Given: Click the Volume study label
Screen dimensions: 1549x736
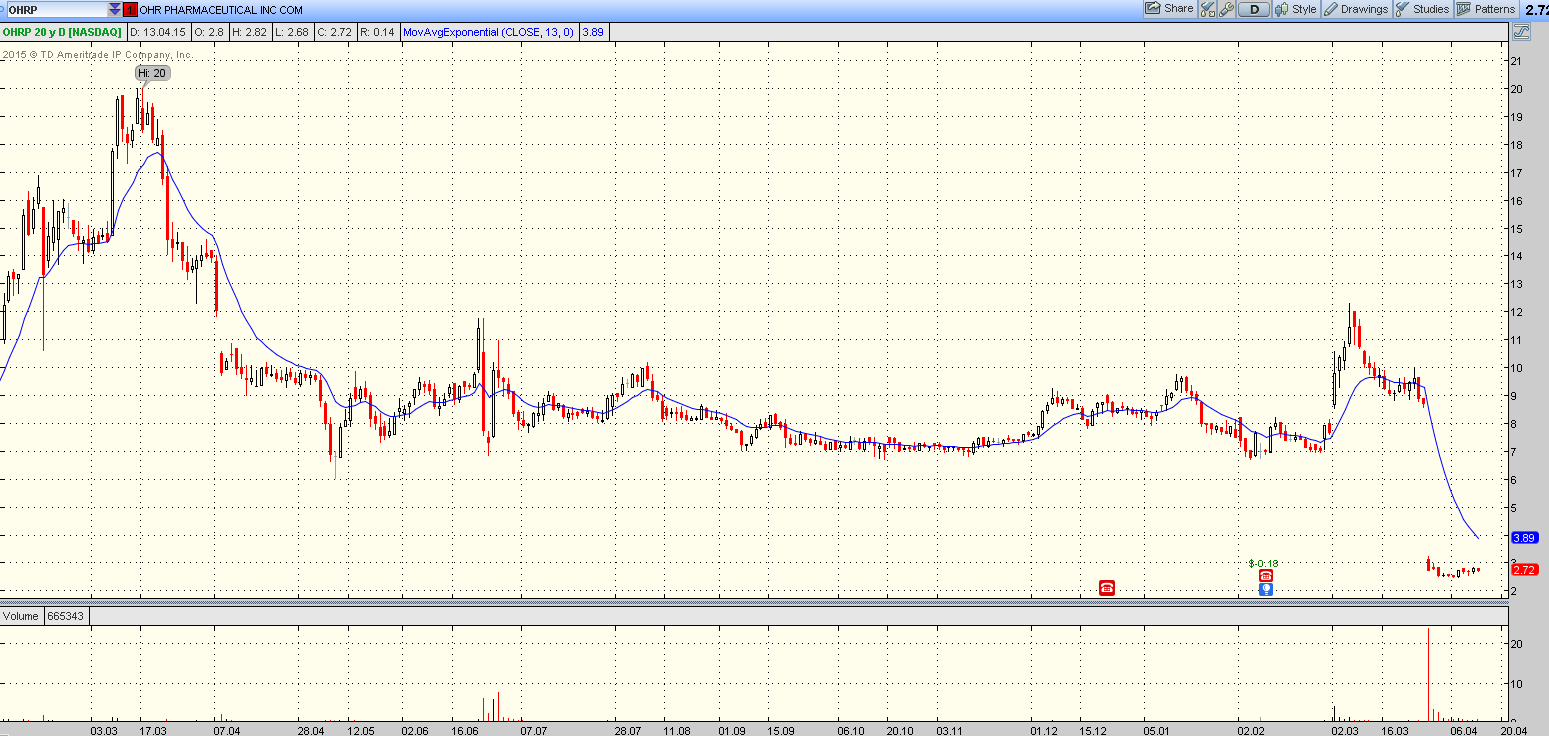Looking at the screenshot, I should (x=21, y=616).
